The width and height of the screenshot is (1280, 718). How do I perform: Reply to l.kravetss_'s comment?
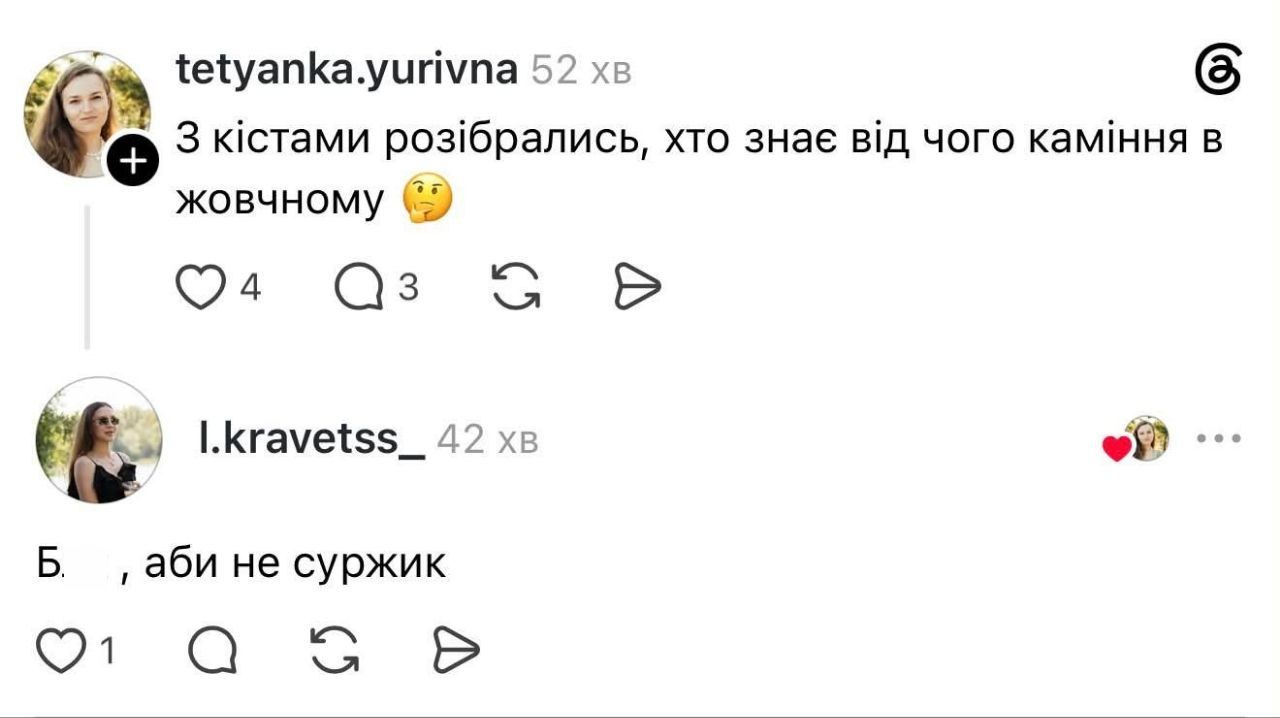click(x=213, y=652)
